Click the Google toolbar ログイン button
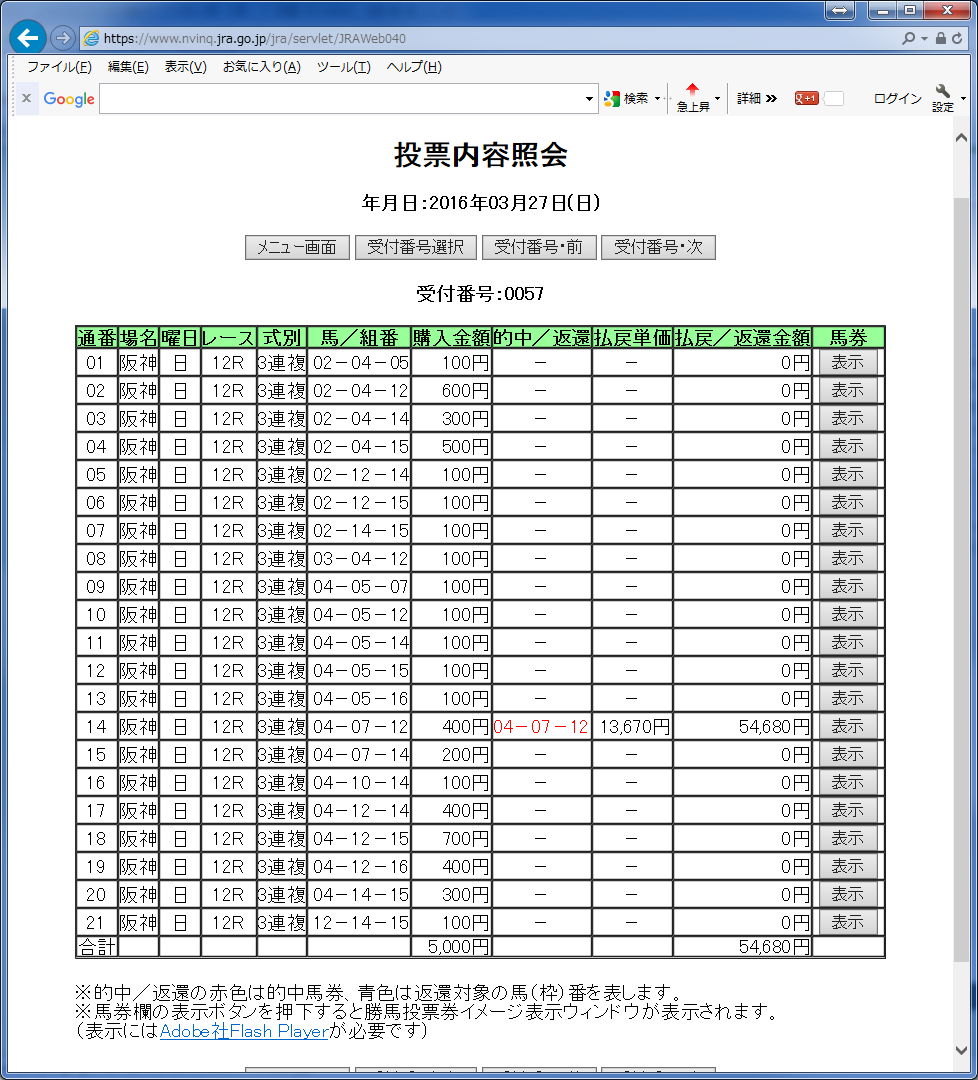 (897, 98)
